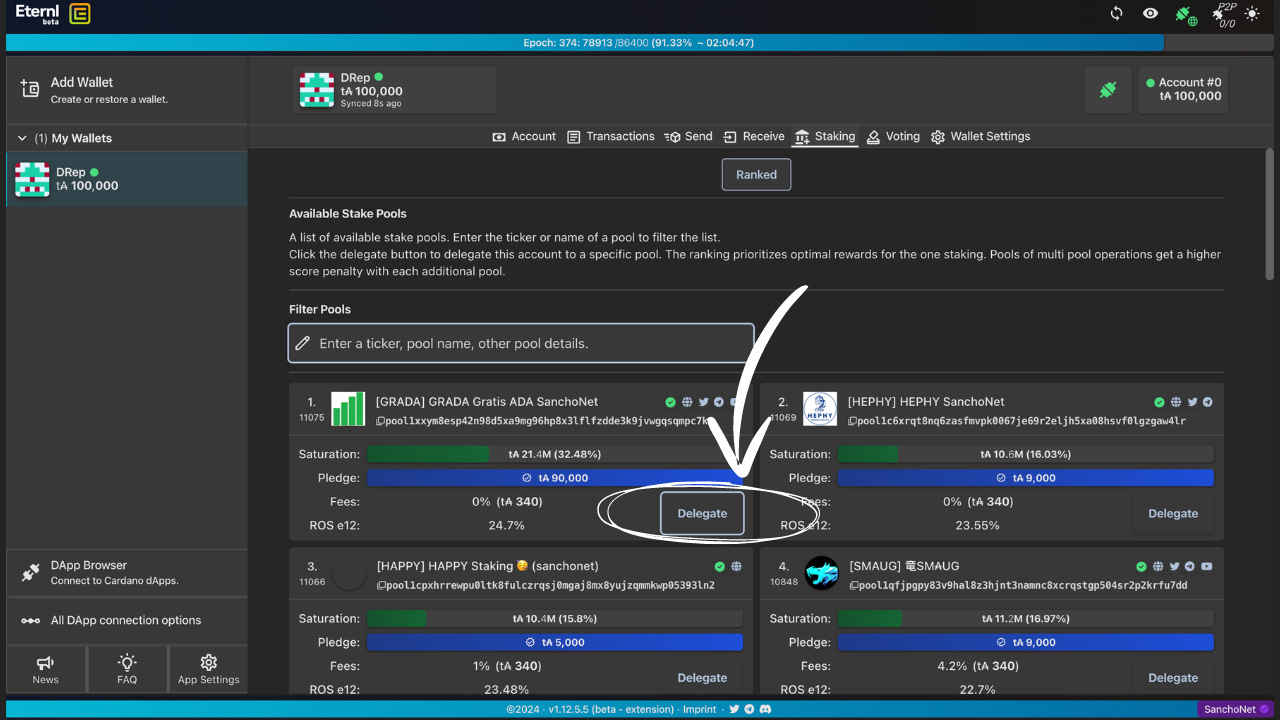Image resolution: width=1280 pixels, height=720 pixels.
Task: Click the GRADA pool green bars logo
Action: (x=348, y=408)
